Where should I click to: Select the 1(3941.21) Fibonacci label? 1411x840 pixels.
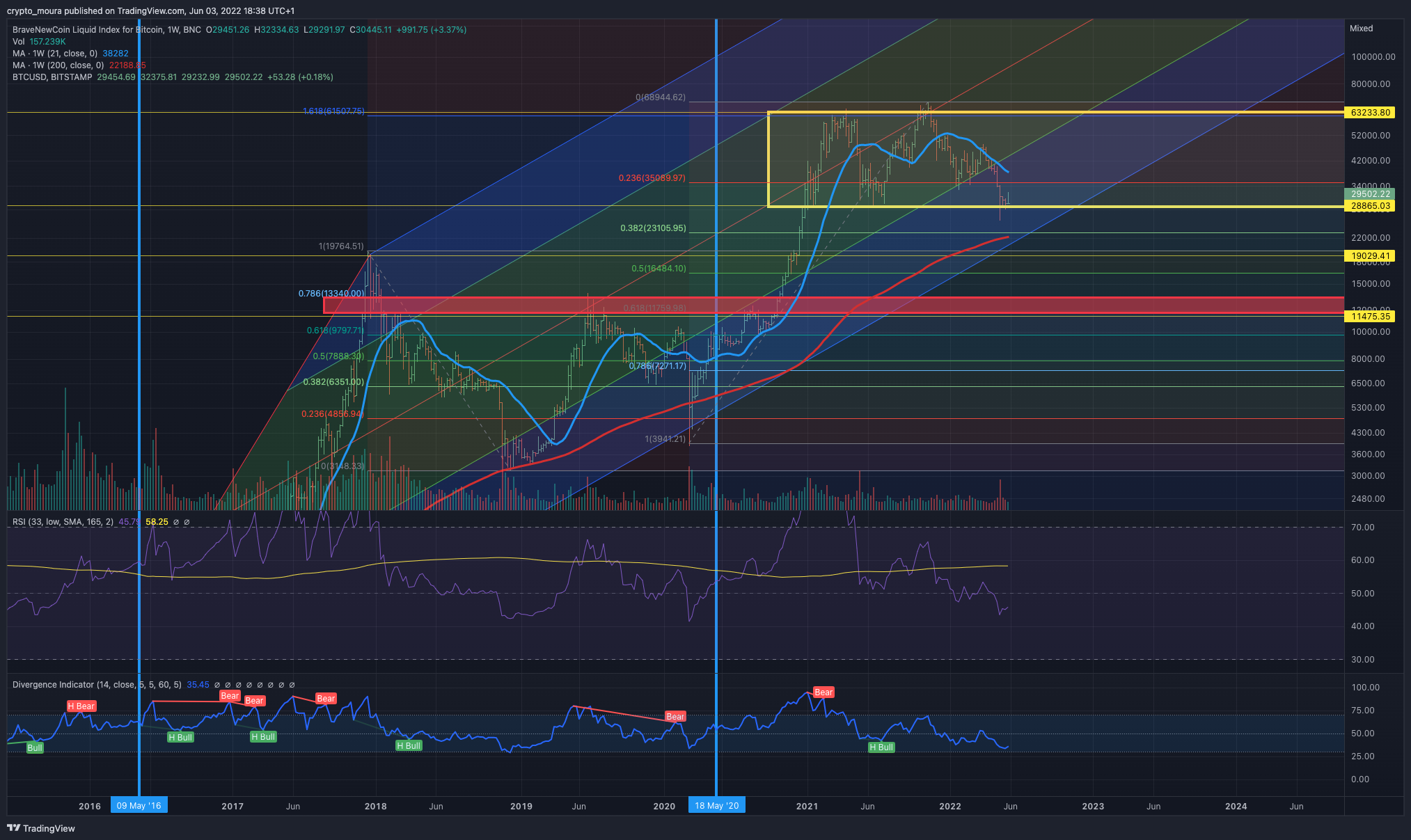[665, 439]
